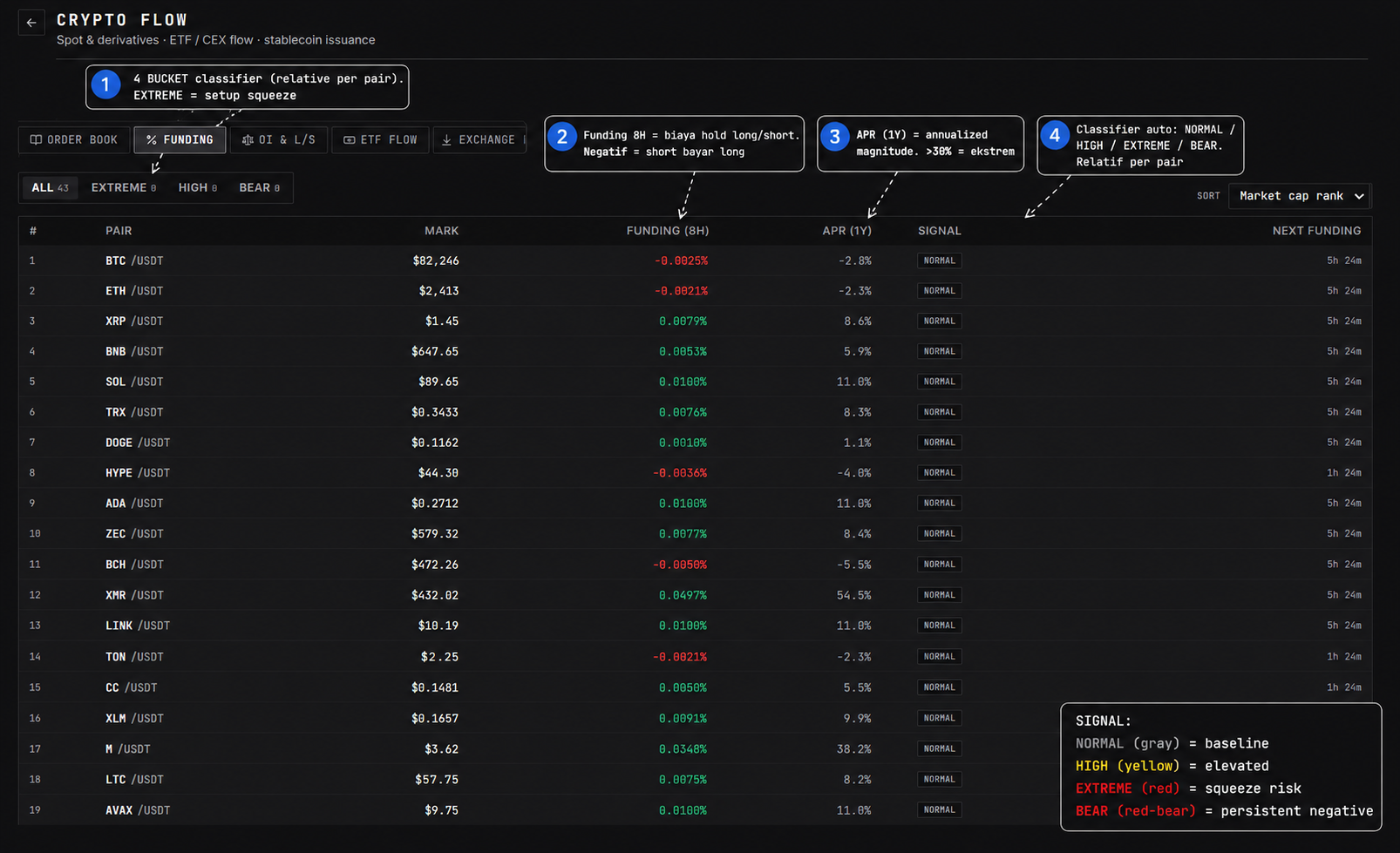Click the SIGNAL column header
This screenshot has width=1400, height=853.
point(940,231)
